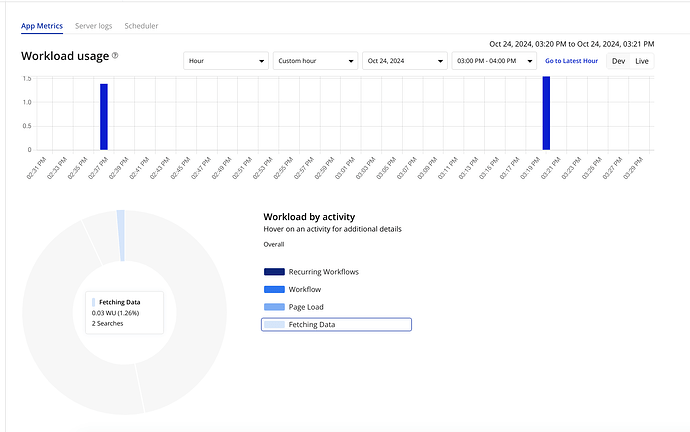
Task: Switch to the Server logs tab
Action: pyautogui.click(x=94, y=26)
